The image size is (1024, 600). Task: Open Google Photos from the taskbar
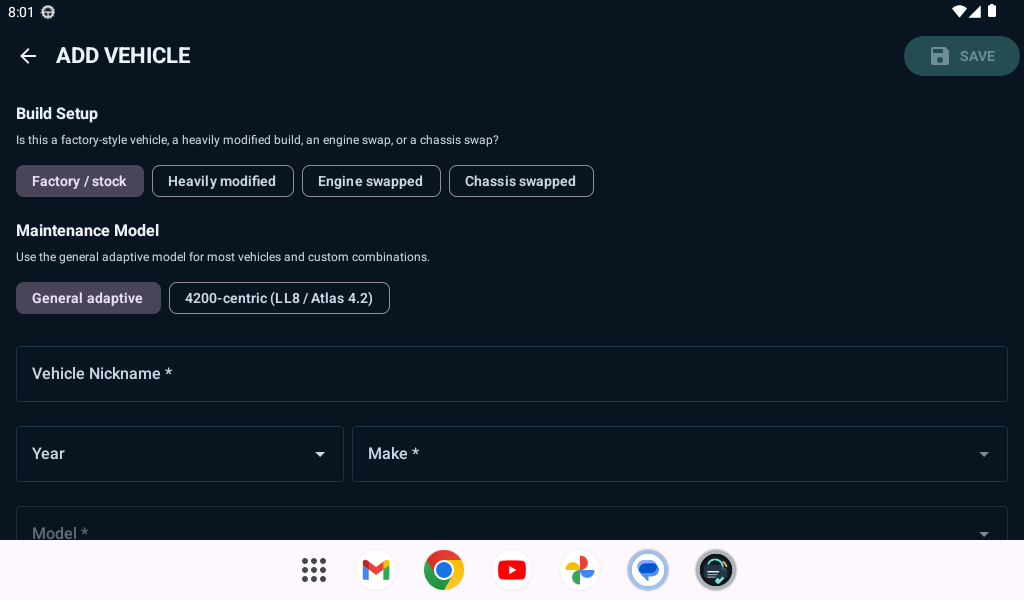pos(580,570)
